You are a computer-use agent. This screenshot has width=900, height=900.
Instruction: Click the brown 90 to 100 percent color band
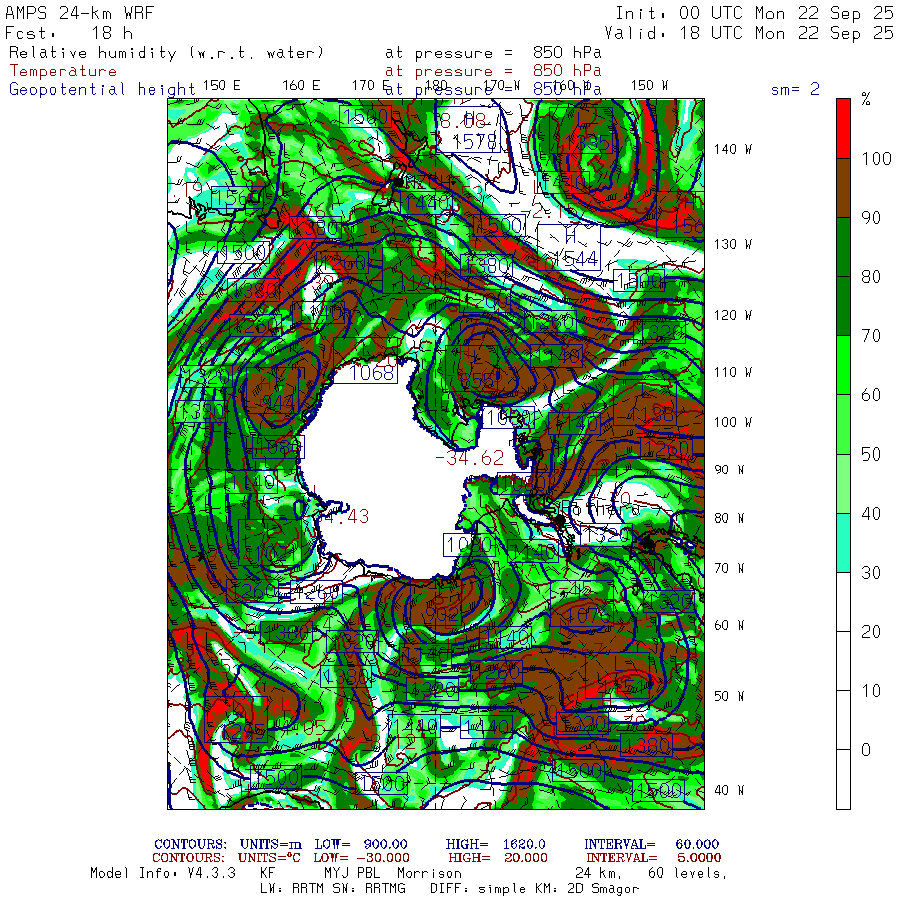843,188
